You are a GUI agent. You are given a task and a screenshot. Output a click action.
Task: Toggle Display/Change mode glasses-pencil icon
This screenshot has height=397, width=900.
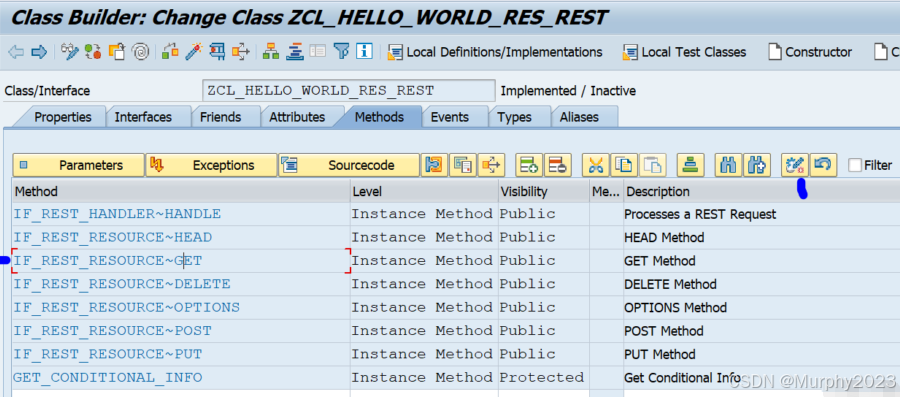click(70, 52)
